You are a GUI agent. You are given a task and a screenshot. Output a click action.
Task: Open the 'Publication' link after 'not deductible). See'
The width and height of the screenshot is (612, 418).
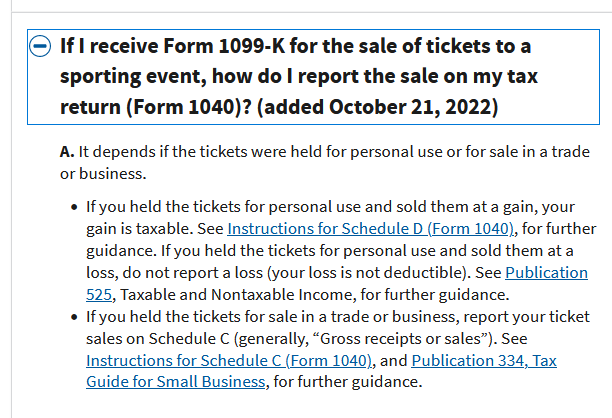[546, 272]
